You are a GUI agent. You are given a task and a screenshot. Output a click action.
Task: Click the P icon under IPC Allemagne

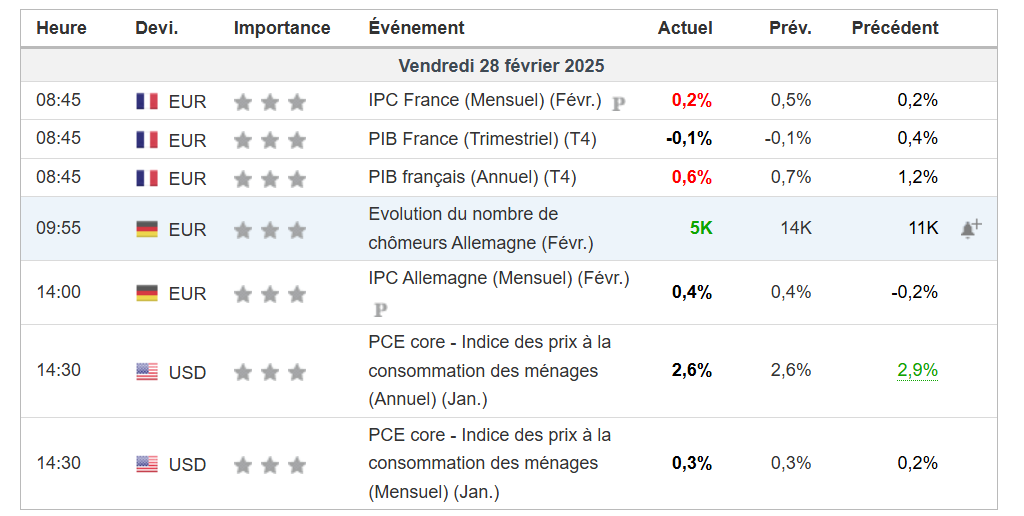click(379, 309)
